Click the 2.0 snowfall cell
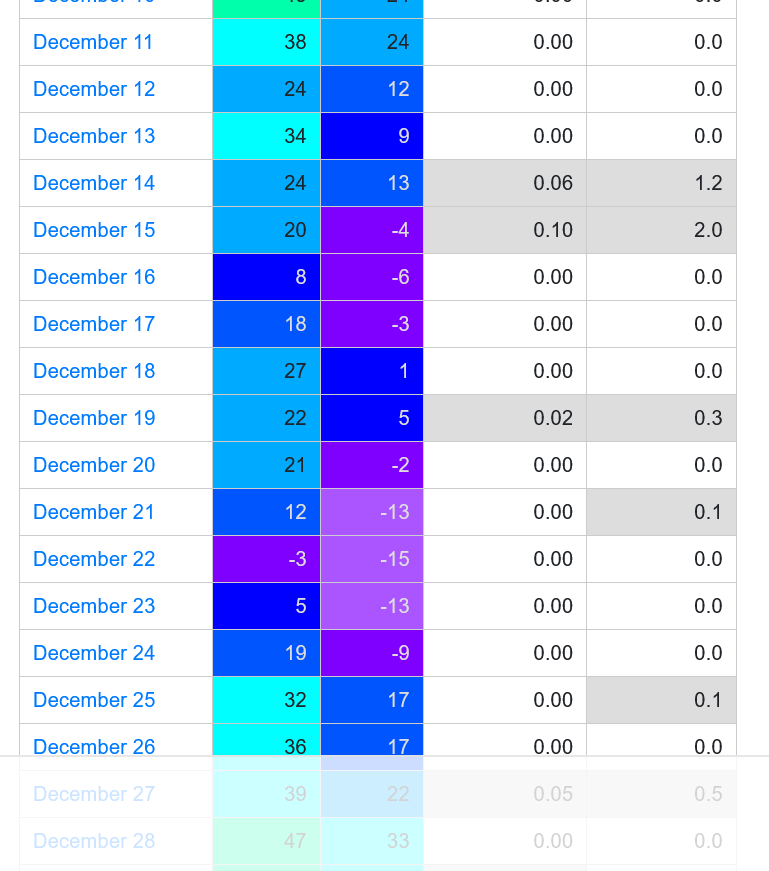Screen dimensions: 769x871 661,230
